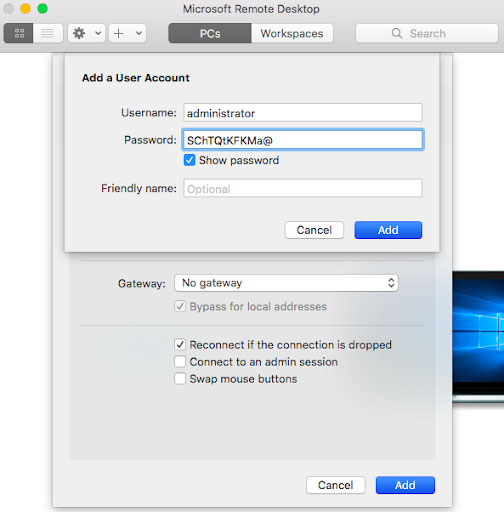Switch to the Workspaces tab

[x=292, y=33]
